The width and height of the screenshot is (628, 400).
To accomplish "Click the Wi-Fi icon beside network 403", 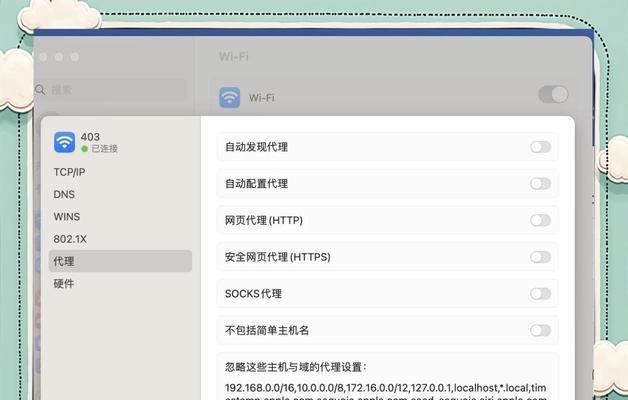I will [x=64, y=143].
